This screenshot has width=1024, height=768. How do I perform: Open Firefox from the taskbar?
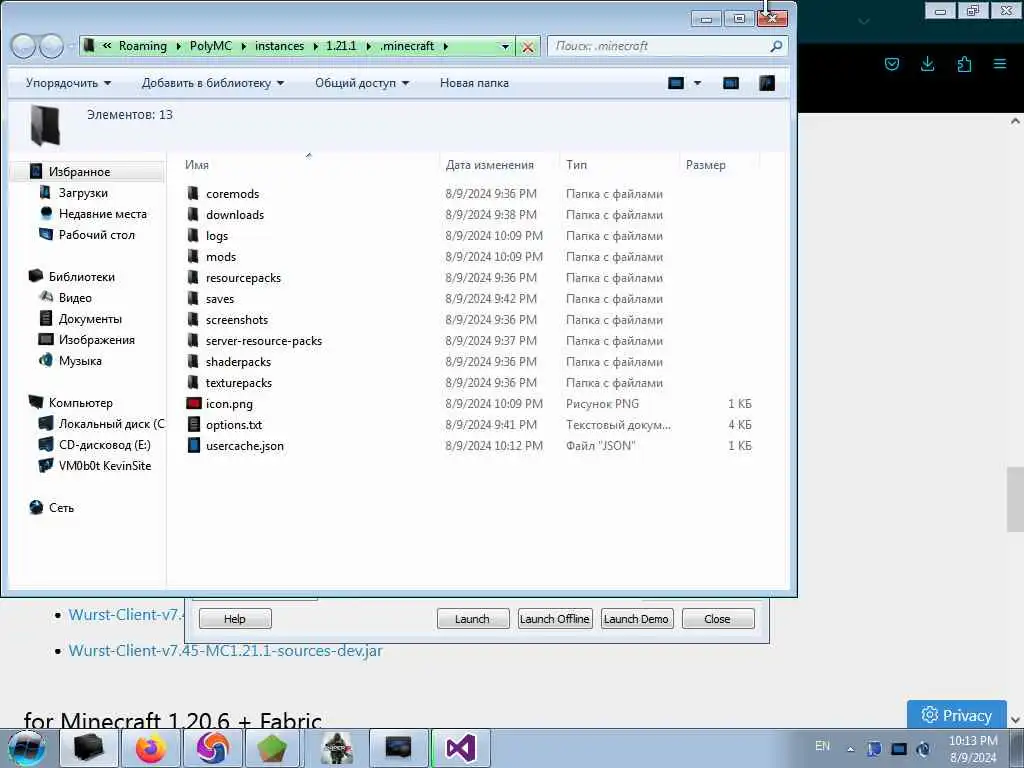coord(151,748)
